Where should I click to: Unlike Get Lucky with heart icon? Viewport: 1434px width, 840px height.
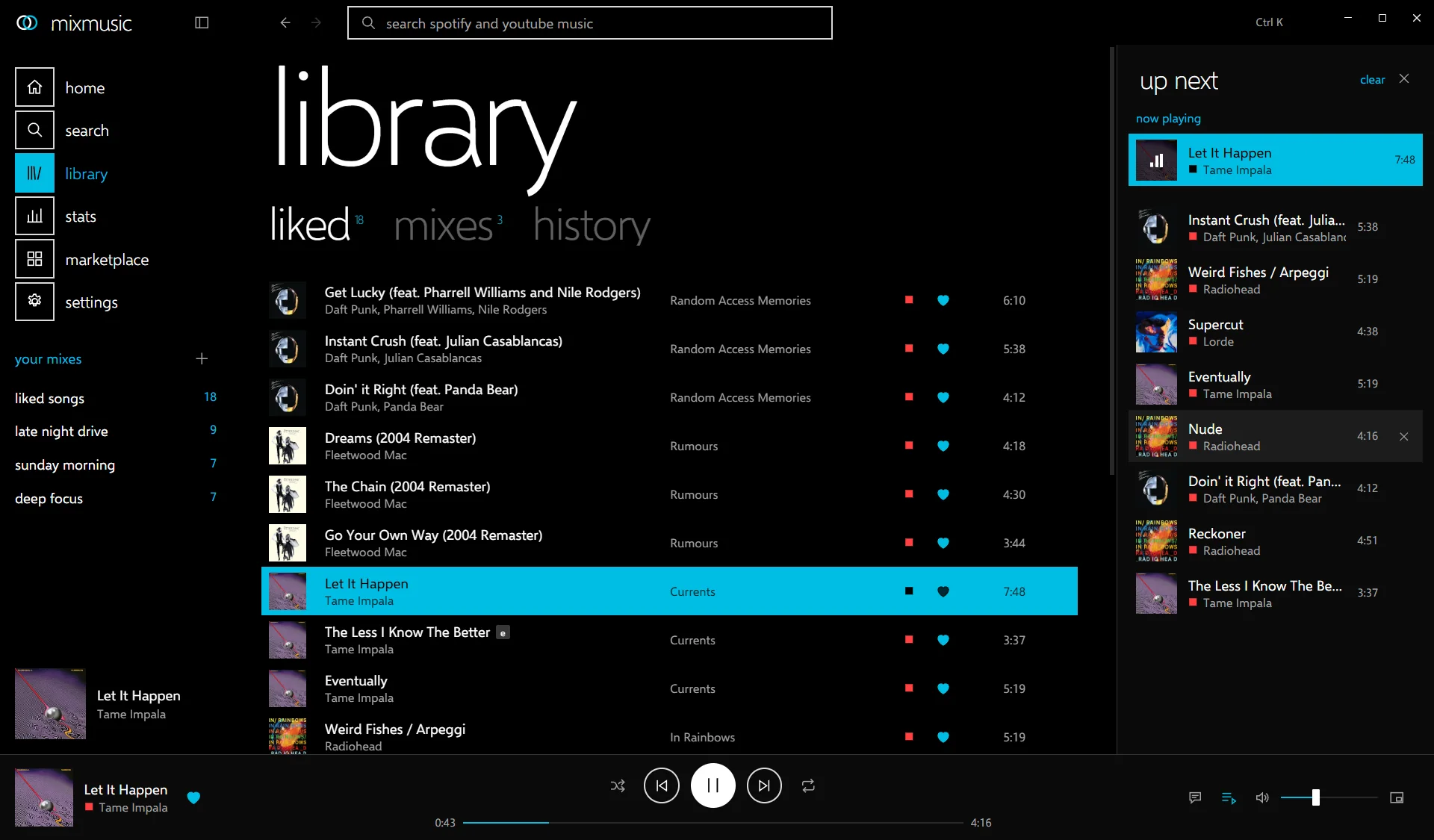click(x=943, y=300)
